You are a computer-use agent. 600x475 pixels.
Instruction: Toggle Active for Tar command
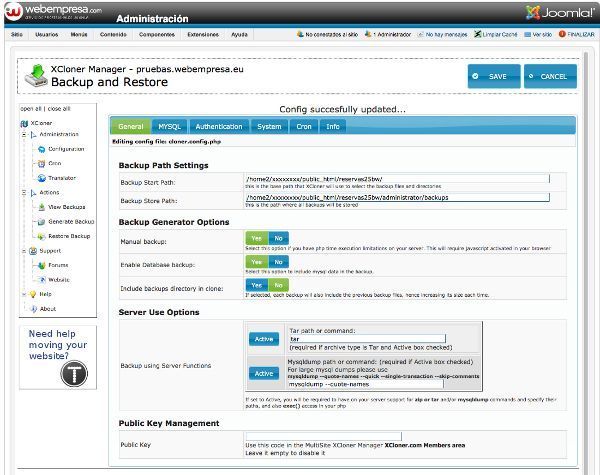click(264, 339)
